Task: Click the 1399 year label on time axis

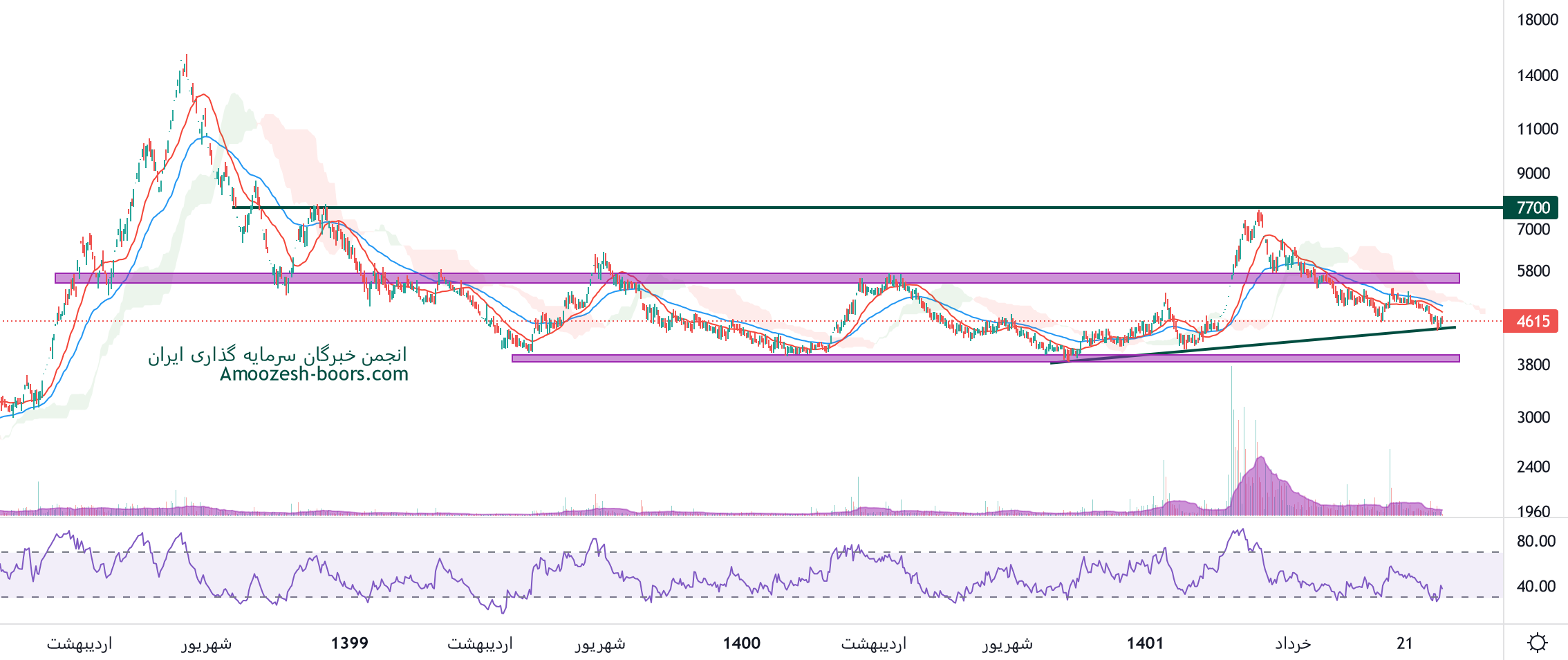Action: [349, 643]
